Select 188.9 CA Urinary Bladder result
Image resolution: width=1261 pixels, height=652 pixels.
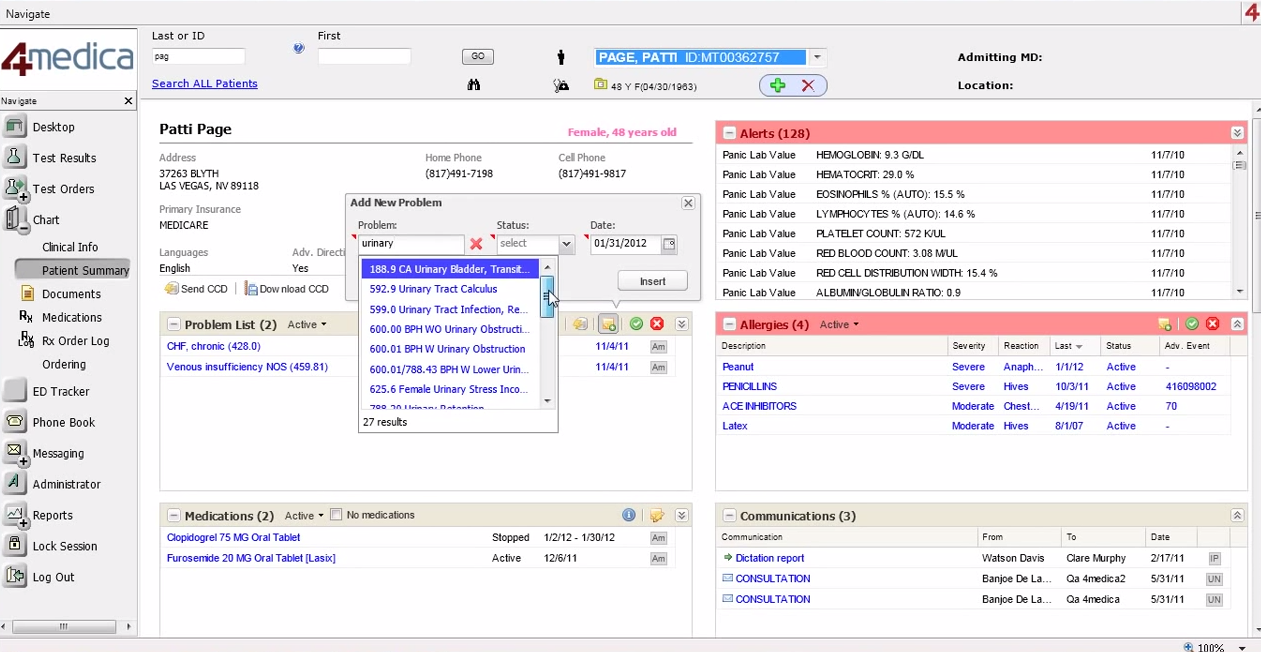pos(450,269)
